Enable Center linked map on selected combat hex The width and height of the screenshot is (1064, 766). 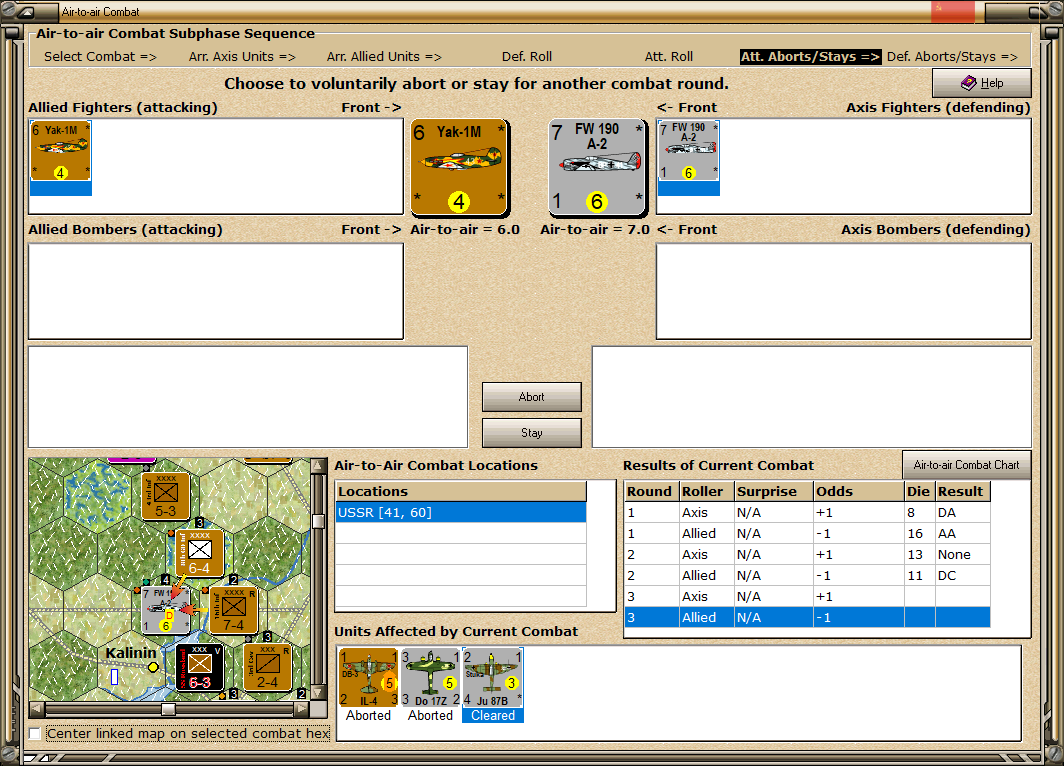coord(35,733)
